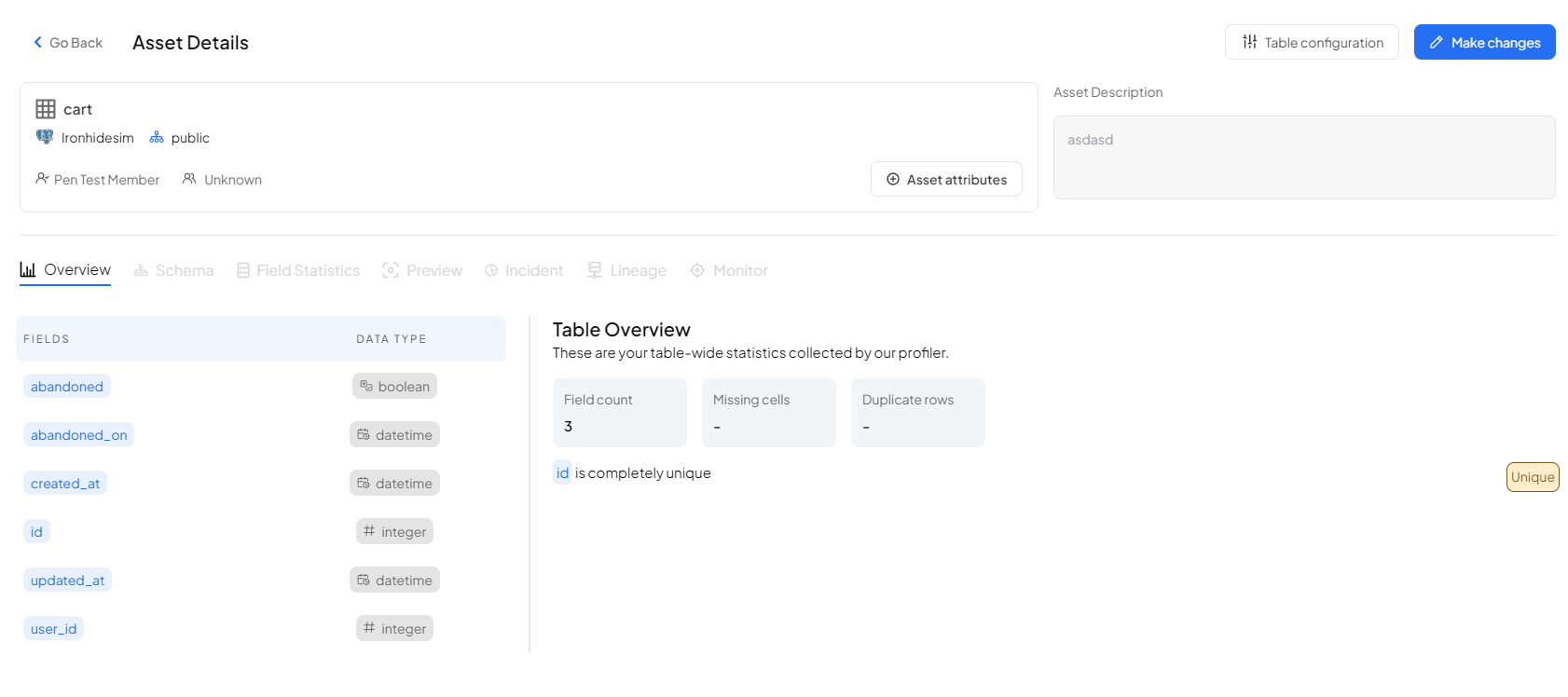Click into the Asset Description text box
1568x697 pixels.
(1303, 157)
